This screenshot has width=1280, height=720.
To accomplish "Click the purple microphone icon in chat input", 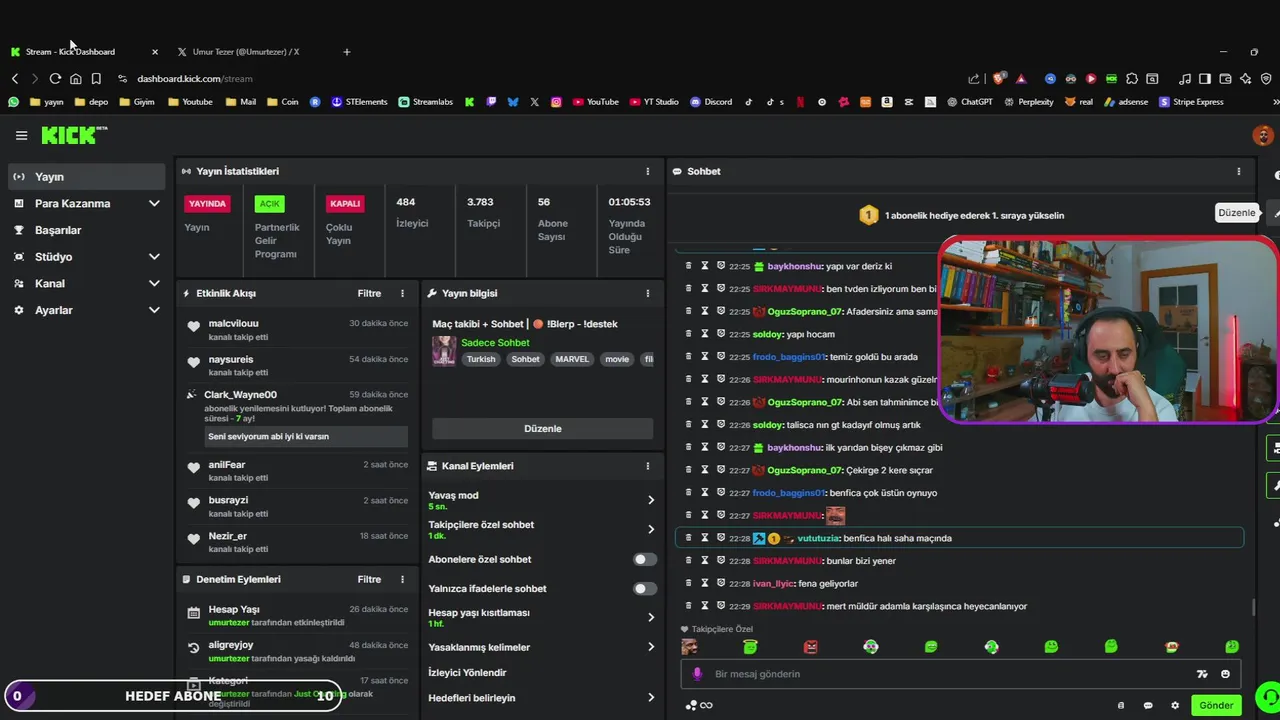I will pyautogui.click(x=697, y=674).
